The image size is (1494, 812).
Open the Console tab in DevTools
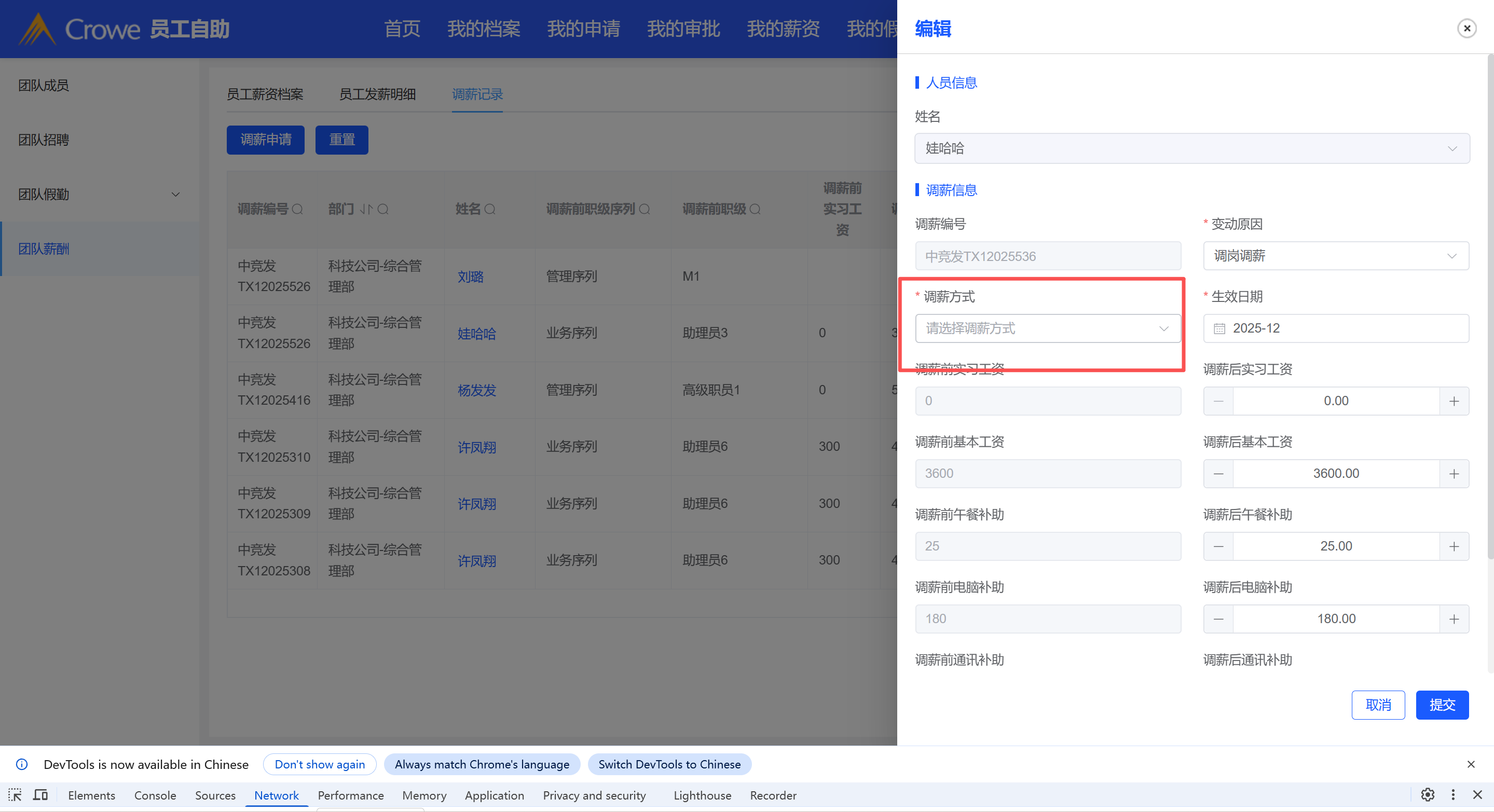tap(155, 795)
